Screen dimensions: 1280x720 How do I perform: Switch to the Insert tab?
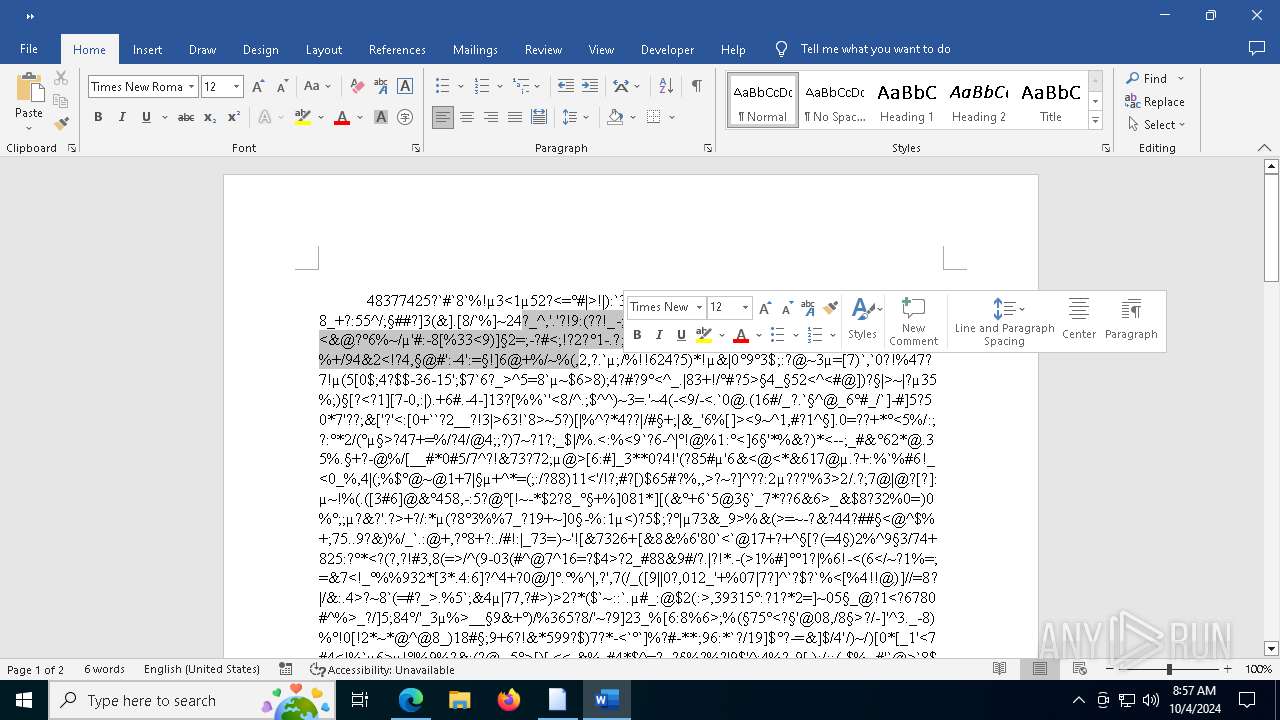pyautogui.click(x=147, y=49)
